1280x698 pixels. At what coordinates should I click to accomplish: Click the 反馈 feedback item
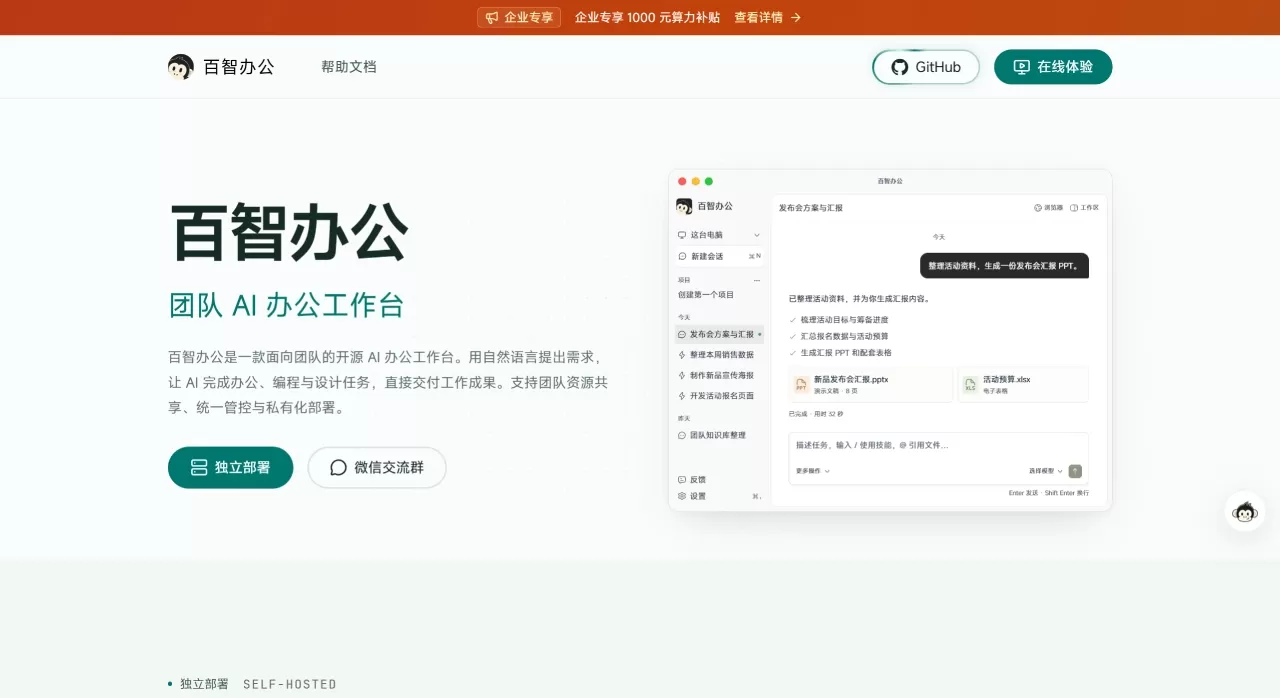tap(692, 480)
